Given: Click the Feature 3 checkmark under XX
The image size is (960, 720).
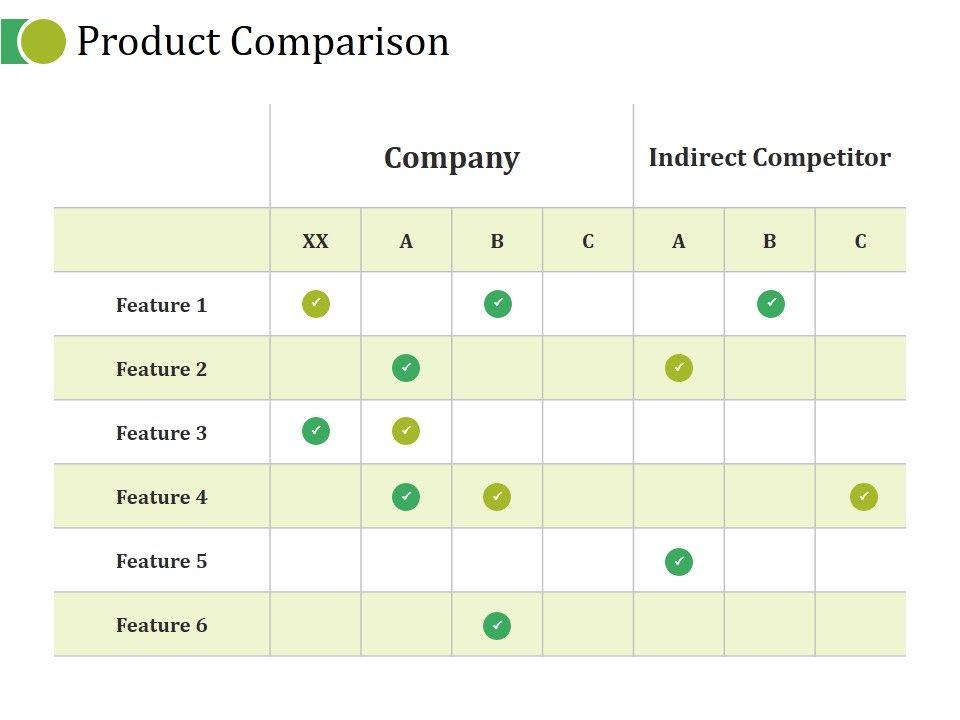Looking at the screenshot, I should [315, 431].
